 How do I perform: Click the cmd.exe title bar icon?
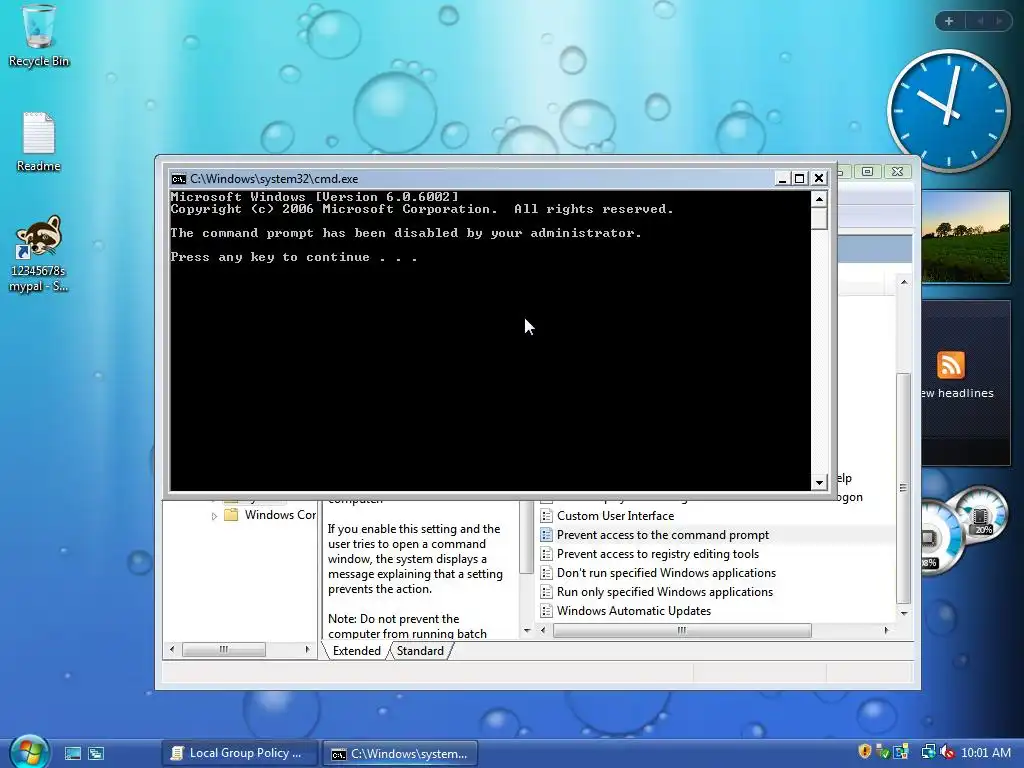point(178,178)
